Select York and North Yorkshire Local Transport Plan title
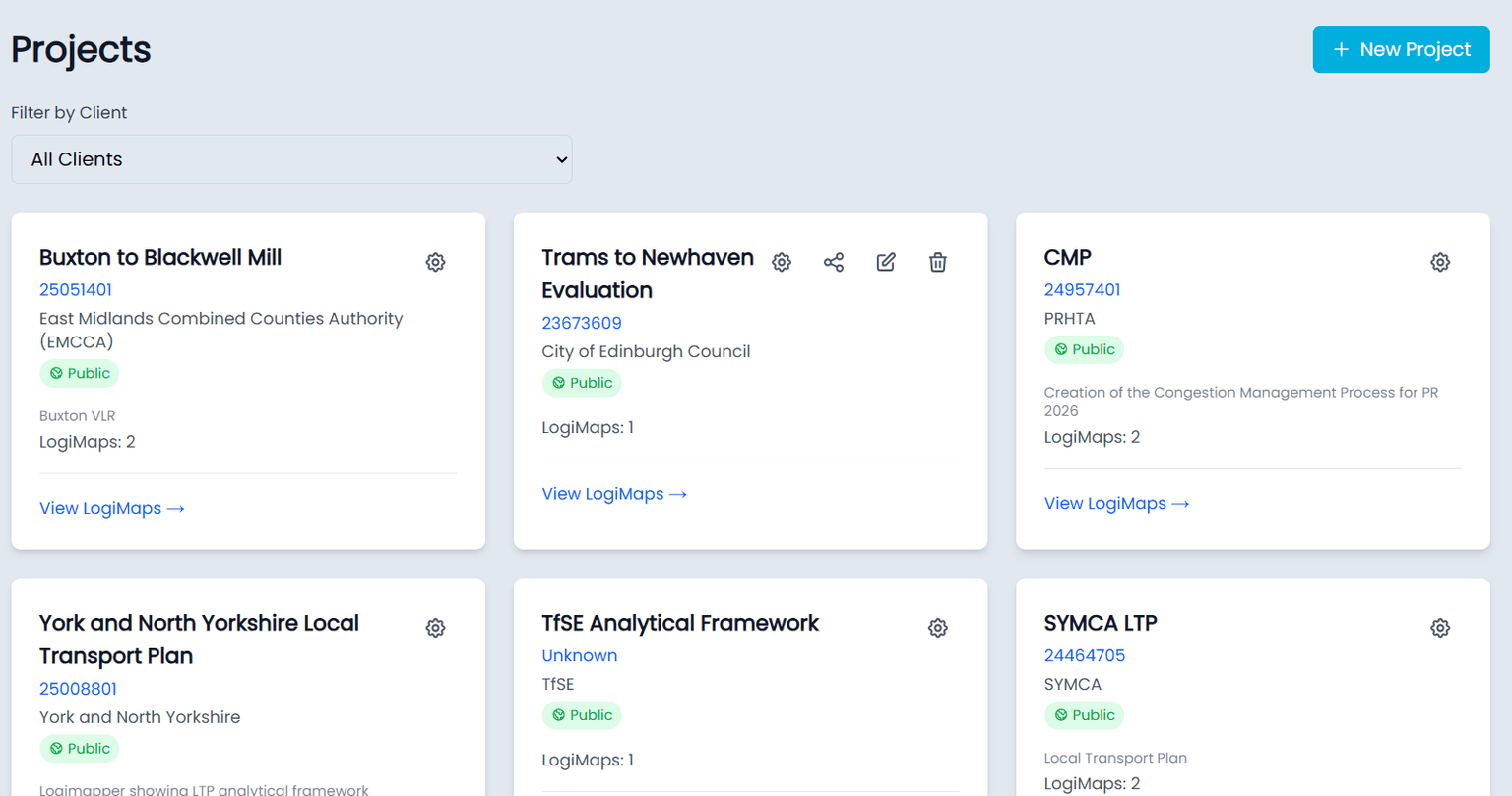Screen dimensions: 1512x796 199,640
